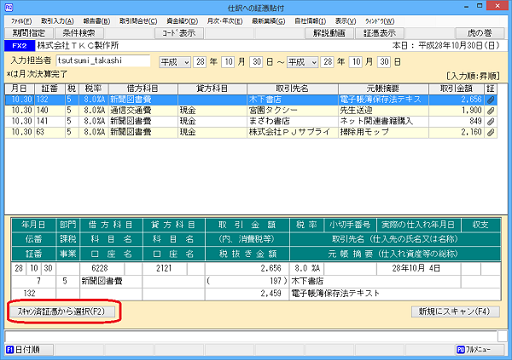
Task: Click the paperclip icon in the 株式会社PJサプライ row
Action: pyautogui.click(x=490, y=132)
